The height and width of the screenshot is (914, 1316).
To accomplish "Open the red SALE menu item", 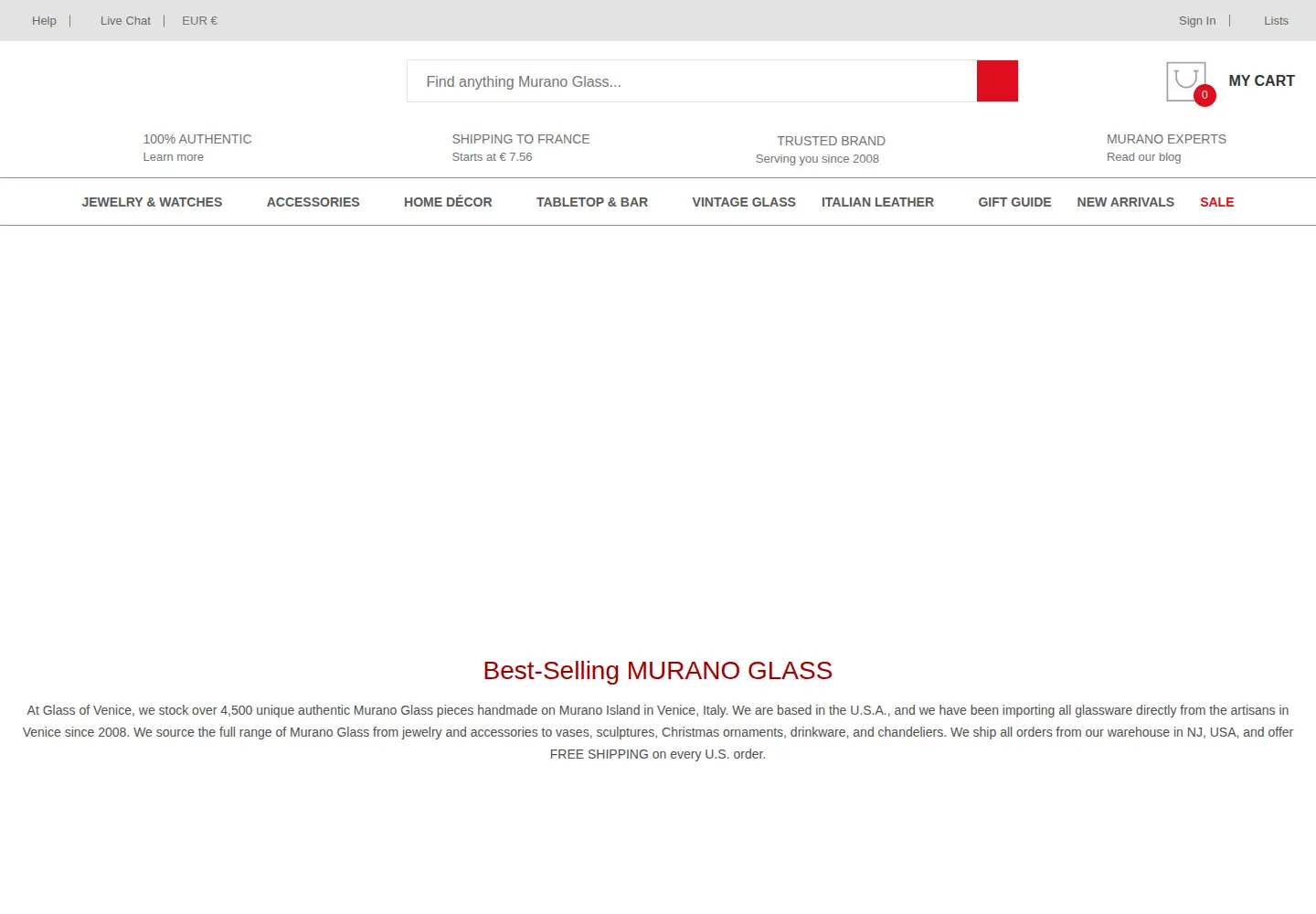I will click(x=1216, y=202).
